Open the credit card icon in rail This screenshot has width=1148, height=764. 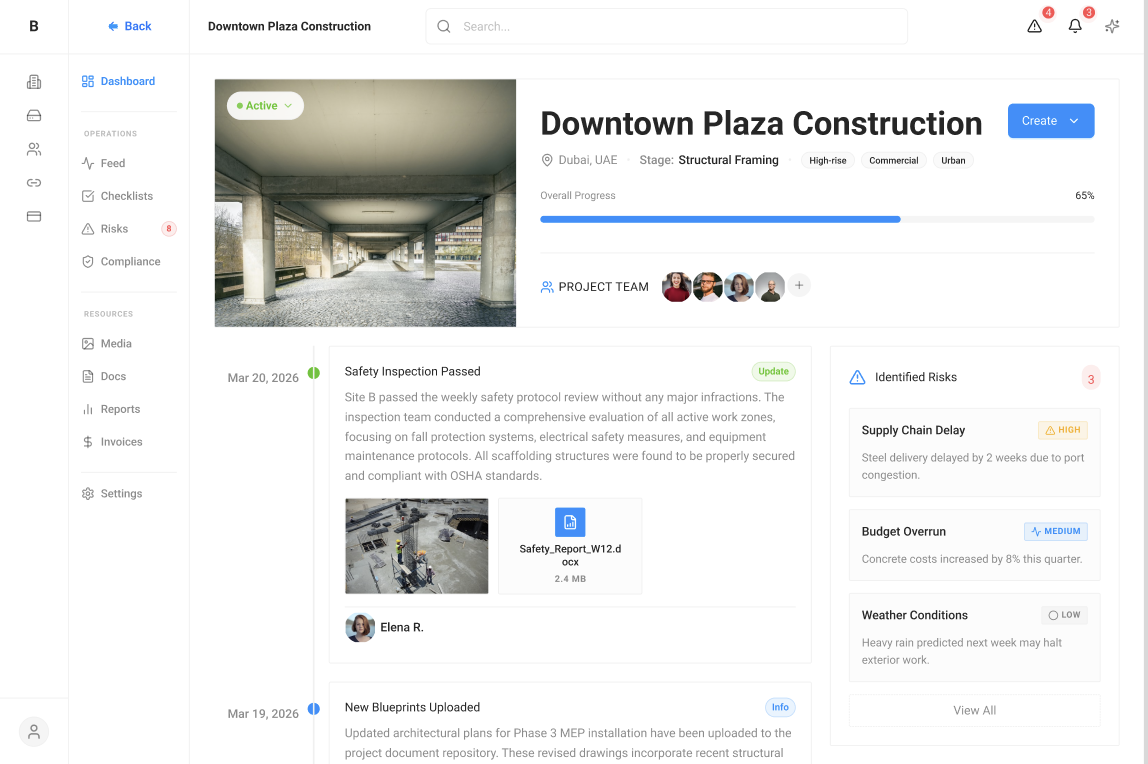[x=34, y=217]
